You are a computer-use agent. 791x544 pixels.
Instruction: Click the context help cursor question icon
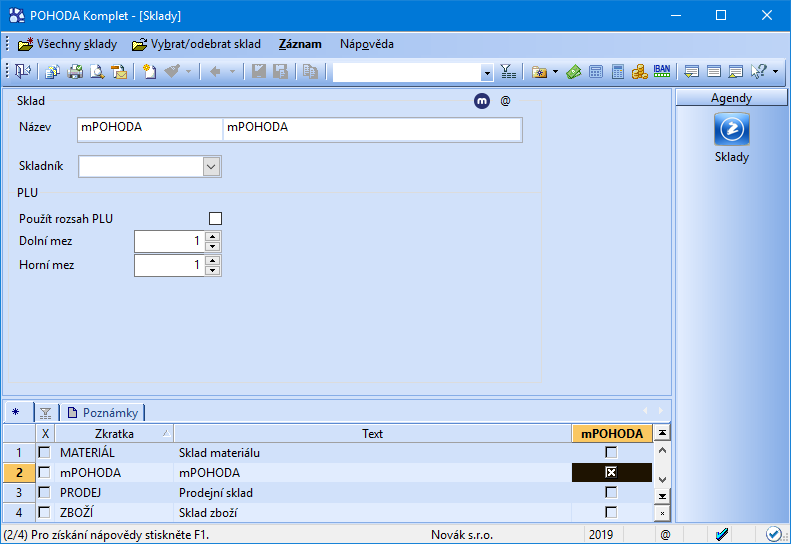pos(759,72)
